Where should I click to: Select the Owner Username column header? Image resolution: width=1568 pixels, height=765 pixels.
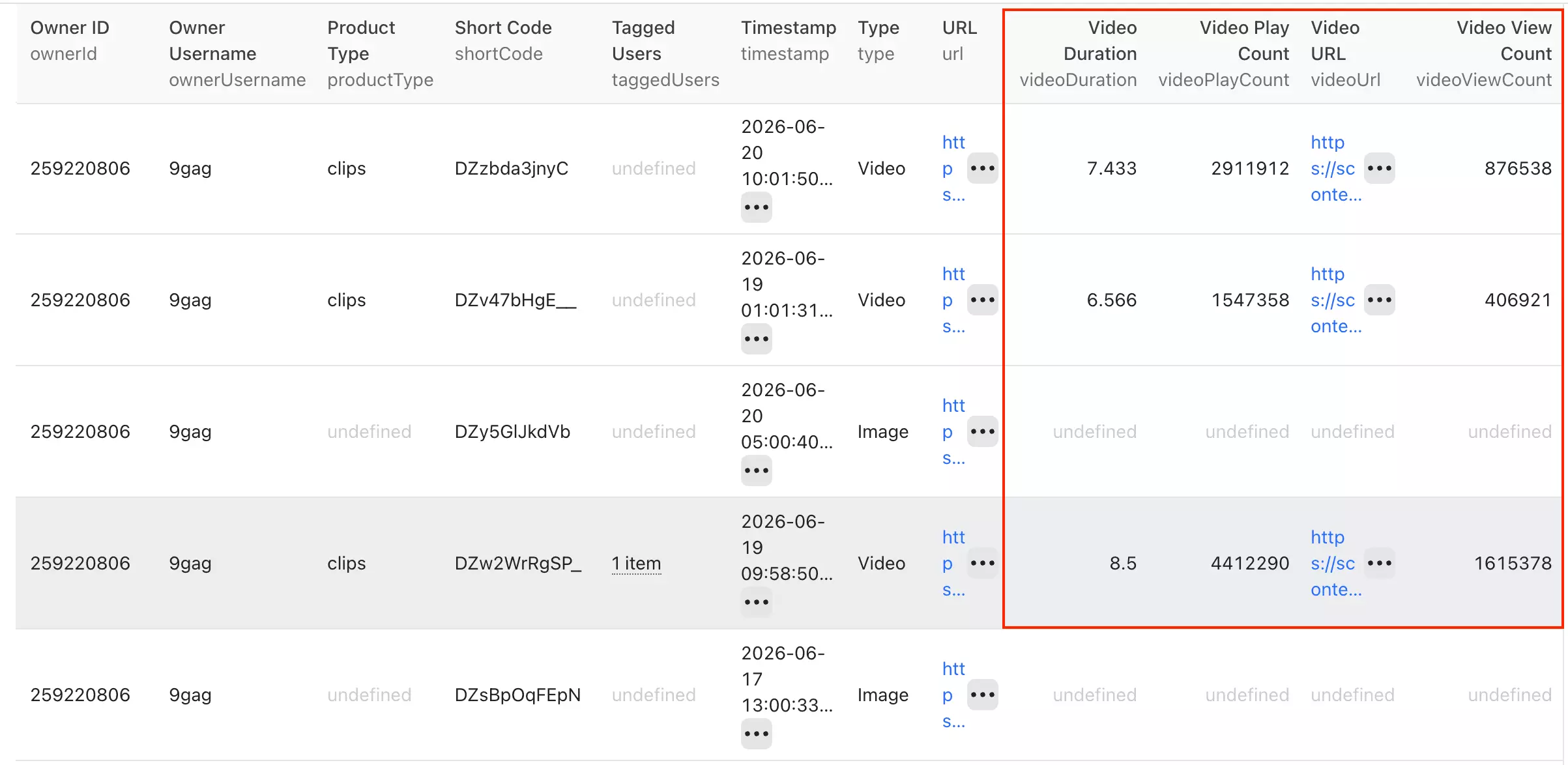(x=237, y=53)
